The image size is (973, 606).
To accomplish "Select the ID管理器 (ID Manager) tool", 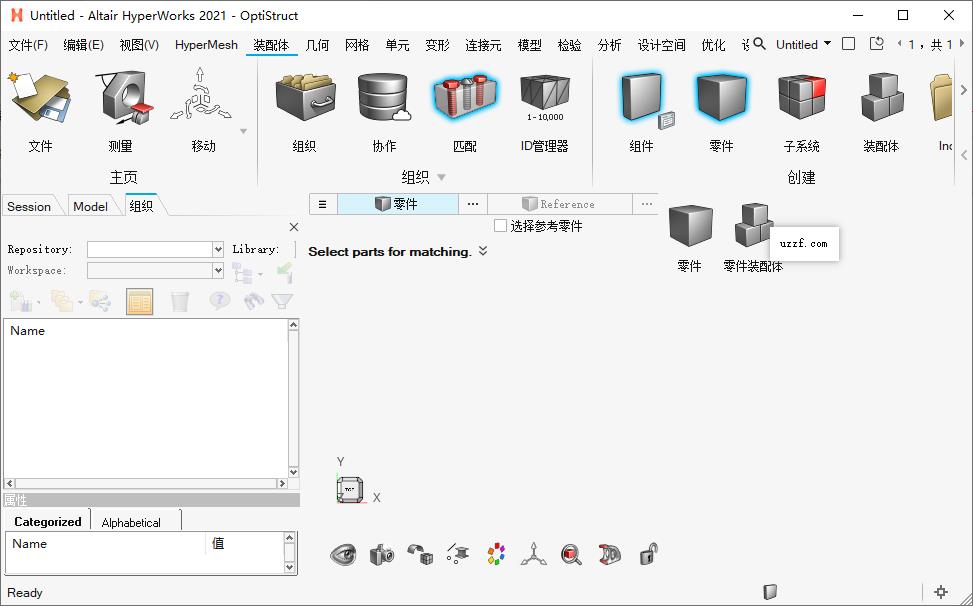I will click(543, 110).
